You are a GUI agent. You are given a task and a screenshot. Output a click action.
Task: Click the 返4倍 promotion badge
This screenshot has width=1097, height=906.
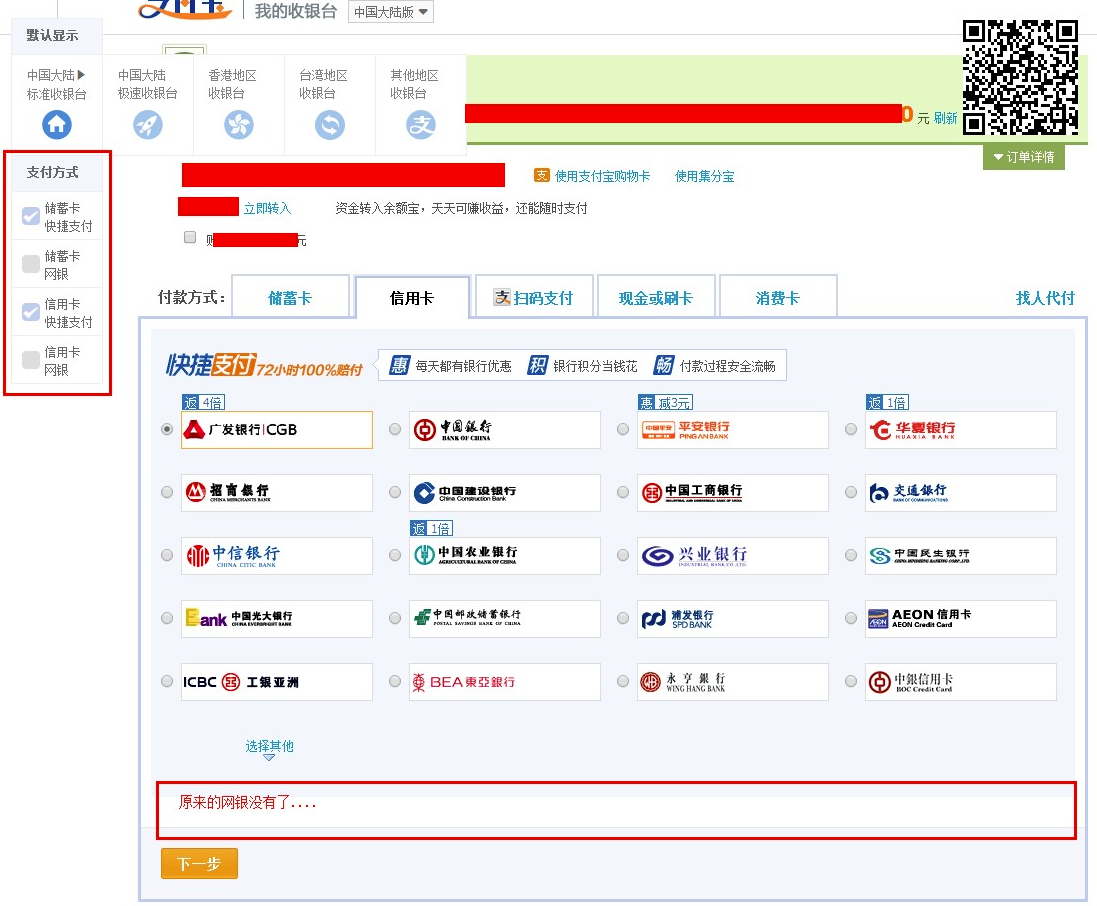coord(204,402)
